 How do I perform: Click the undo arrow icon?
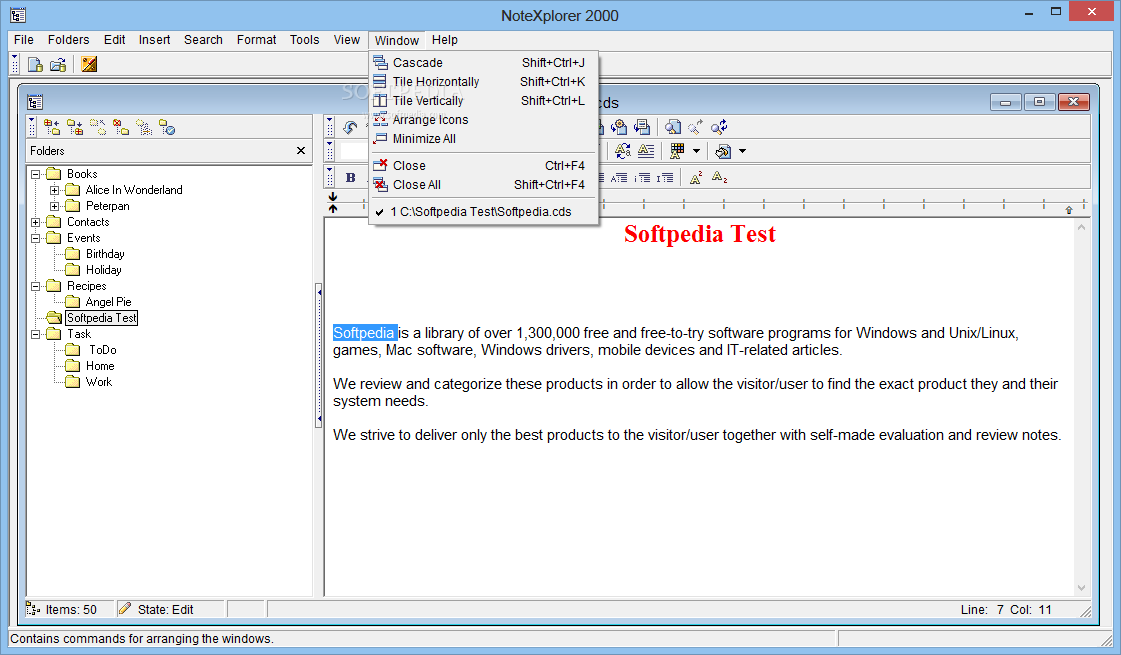[x=350, y=127]
